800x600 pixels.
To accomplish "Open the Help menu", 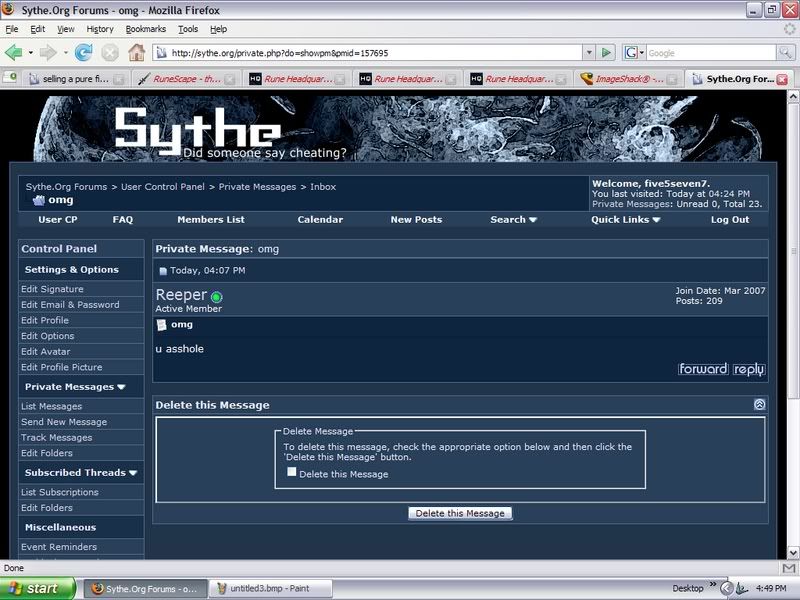I will tap(218, 29).
